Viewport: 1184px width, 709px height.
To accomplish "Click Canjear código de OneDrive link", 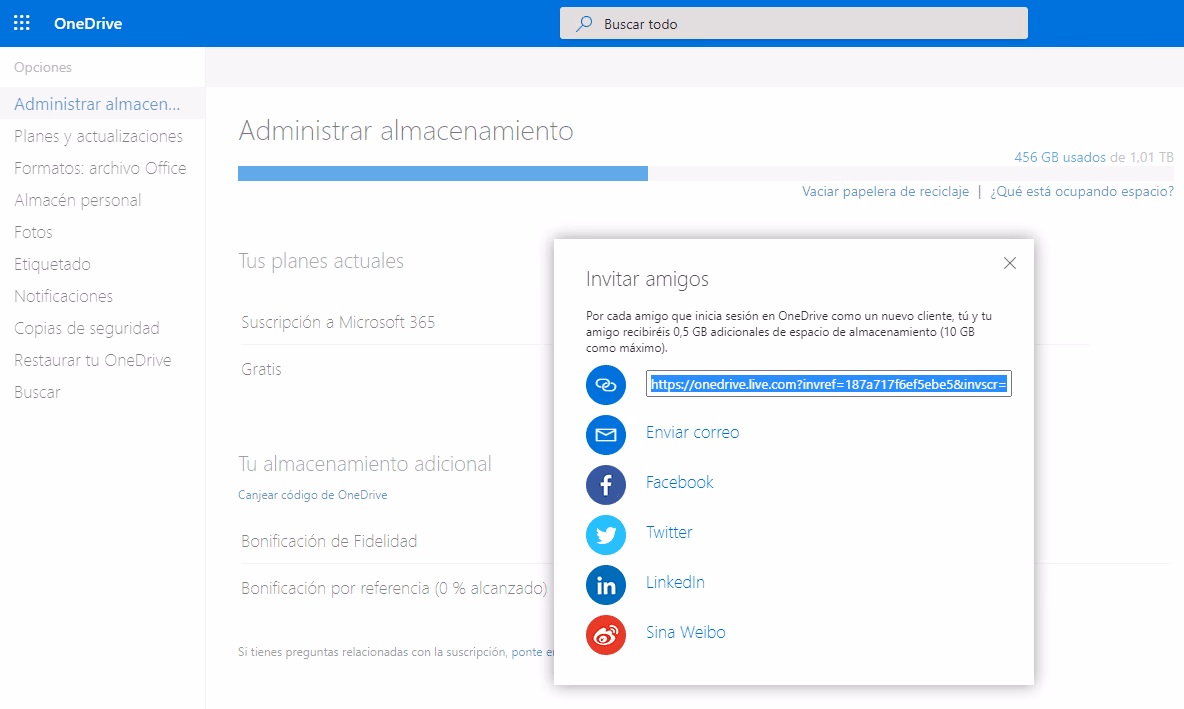I will click(313, 495).
